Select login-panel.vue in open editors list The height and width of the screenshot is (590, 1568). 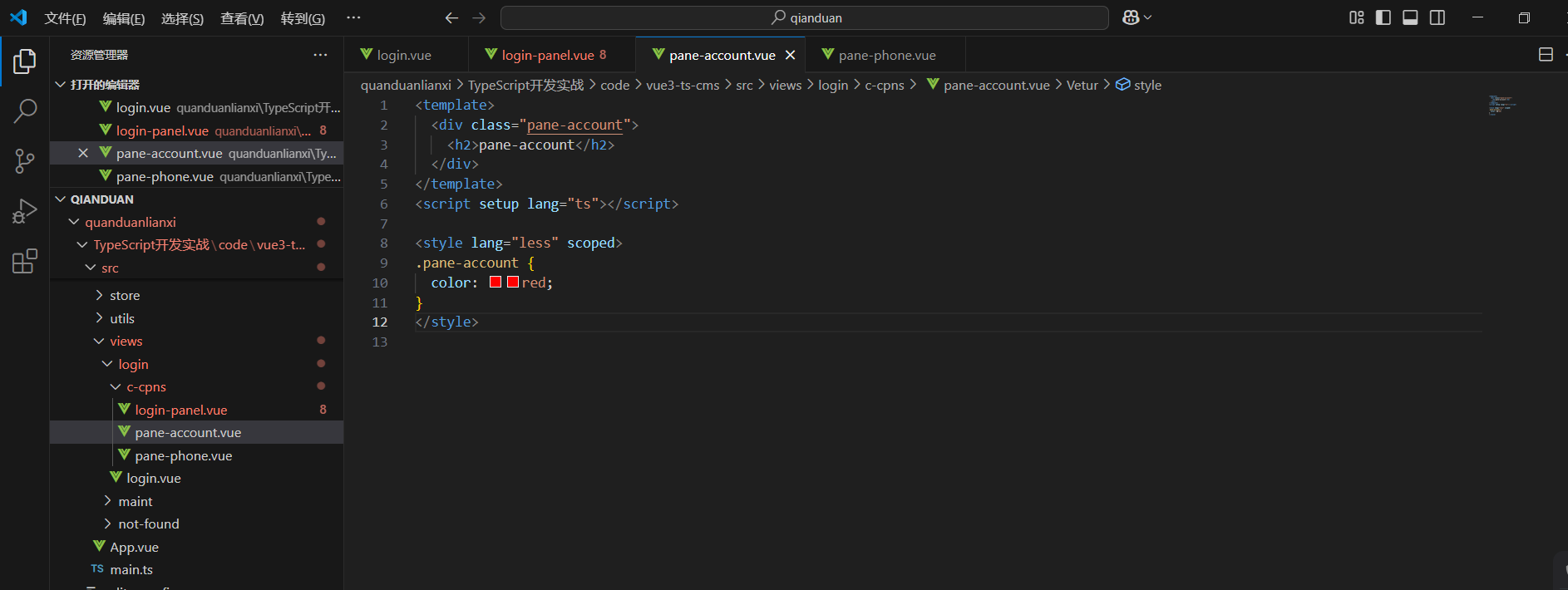click(x=196, y=130)
